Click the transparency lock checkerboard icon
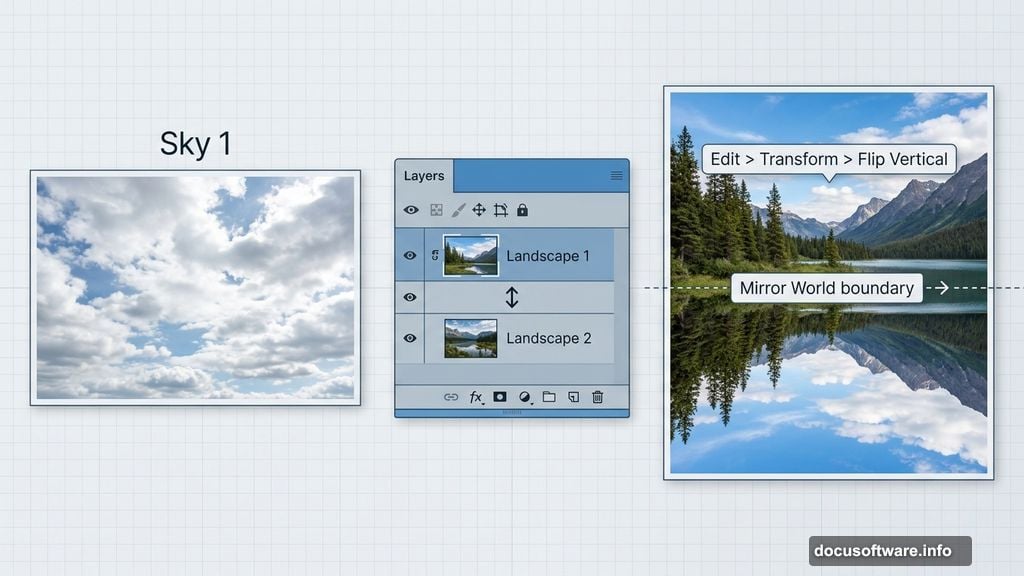Image resolution: width=1024 pixels, height=576 pixels. pyautogui.click(x=436, y=210)
